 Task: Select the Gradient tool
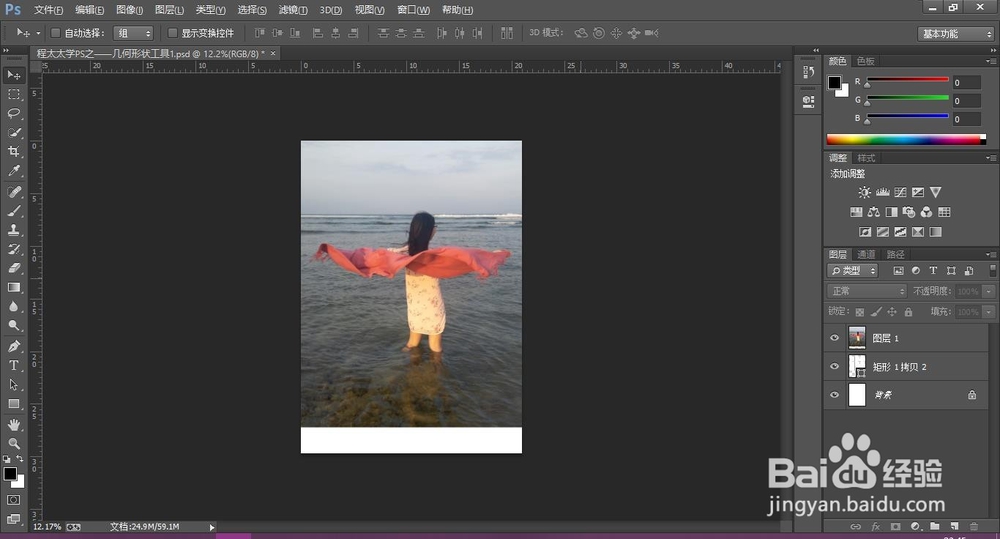click(x=13, y=288)
